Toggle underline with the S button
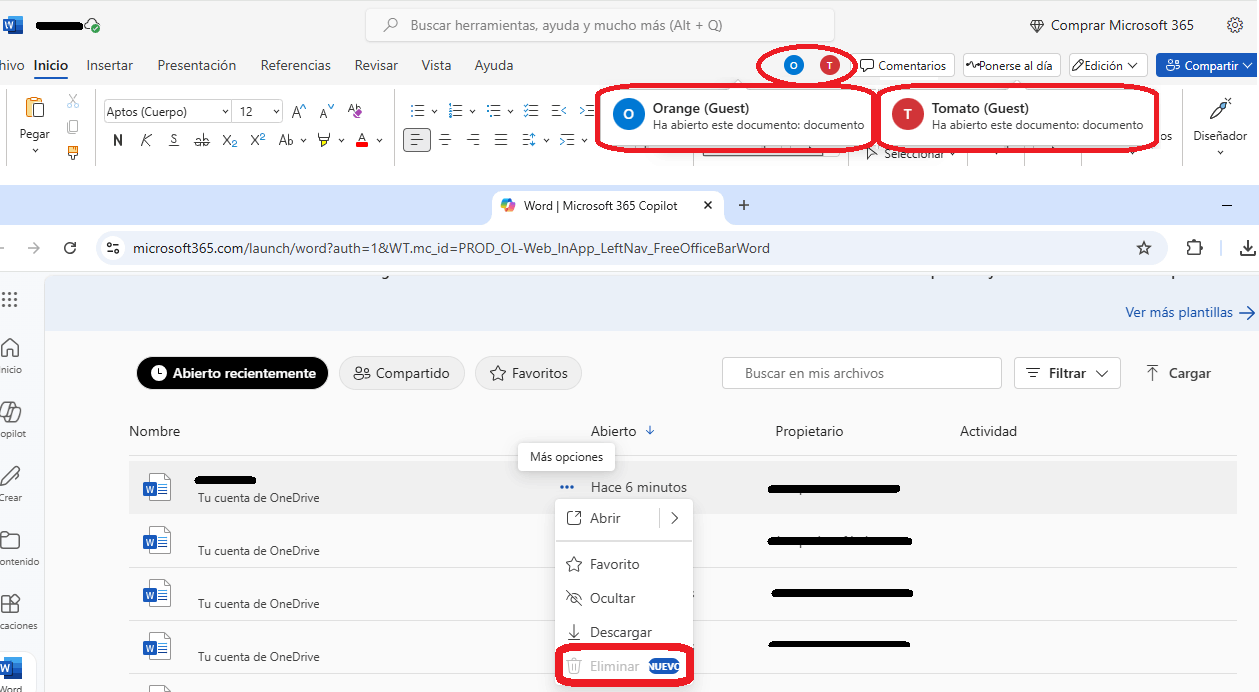The width and height of the screenshot is (1259, 692). 174,140
